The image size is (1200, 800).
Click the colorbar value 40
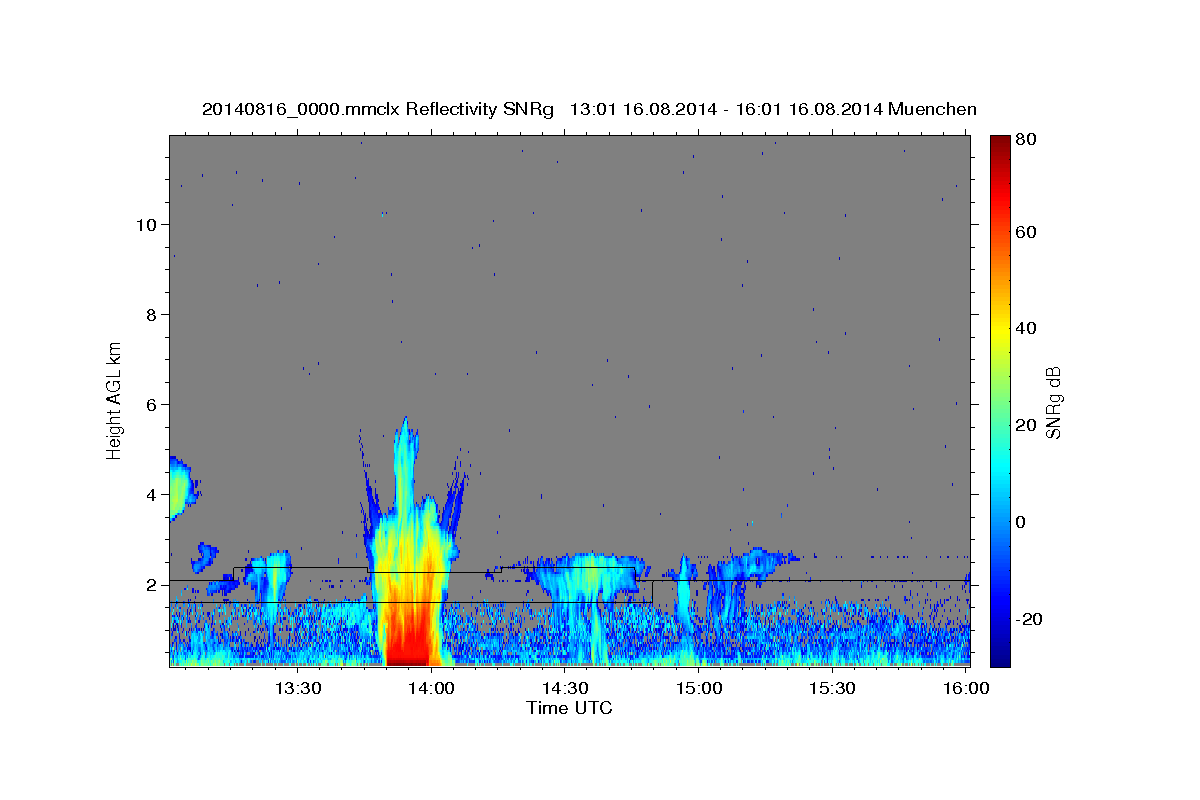1025,328
